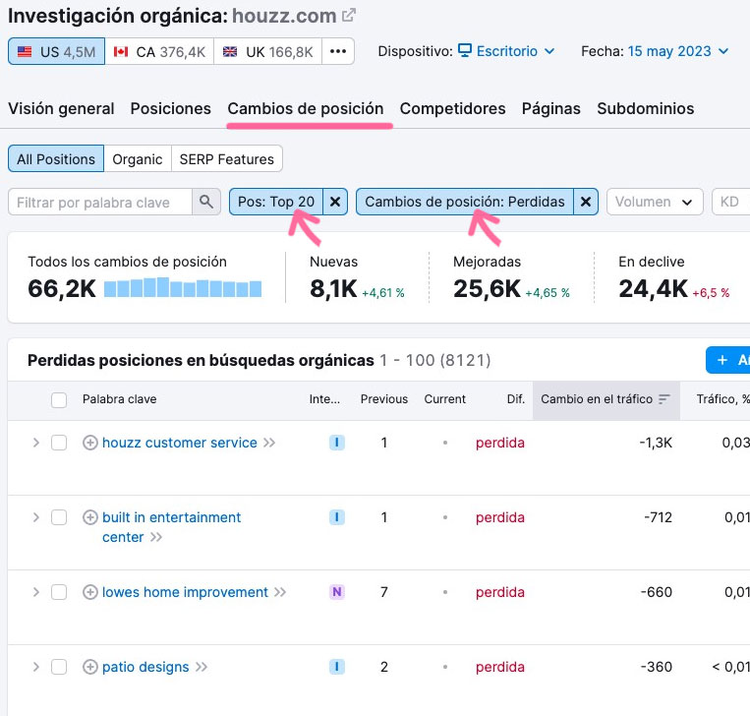Image resolution: width=750 pixels, height=716 pixels.
Task: Open the Visión general tab
Action: [61, 109]
